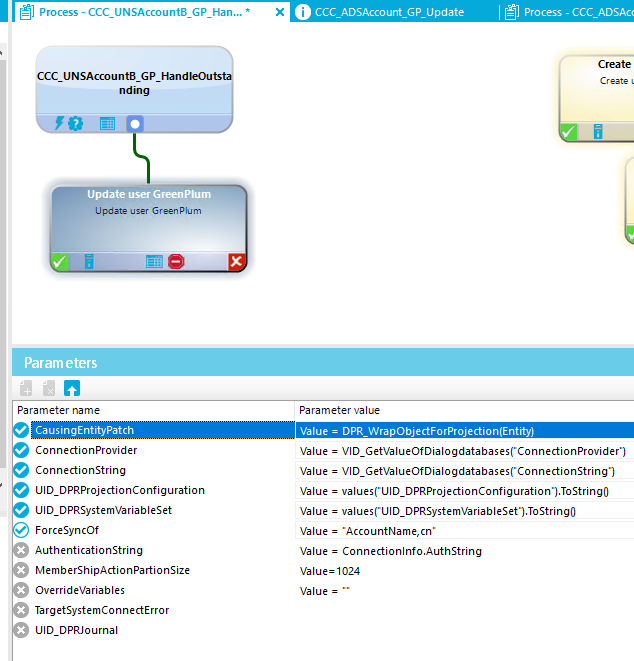Toggle the TargetSystemConnectError disabled marker
The height and width of the screenshot is (661, 634).
(x=21, y=610)
